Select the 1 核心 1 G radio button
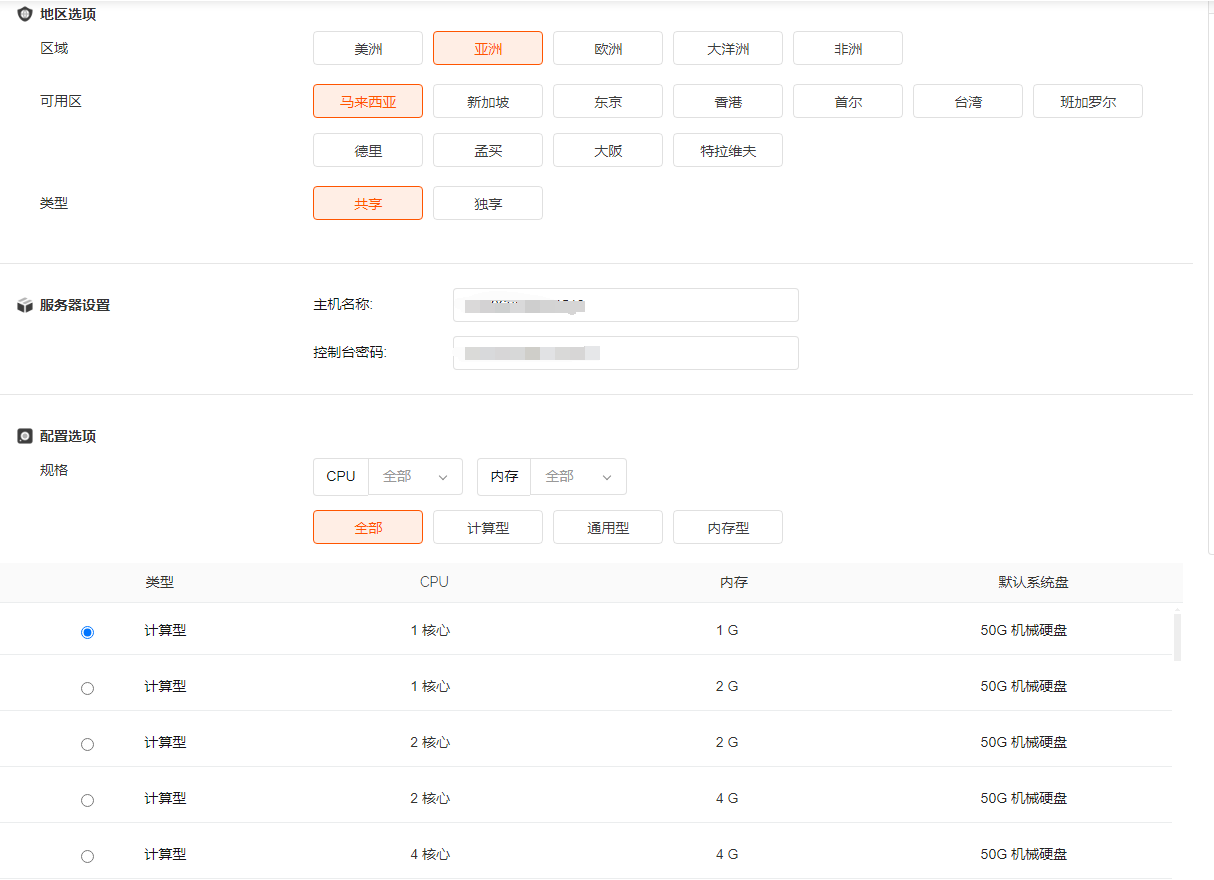The width and height of the screenshot is (1214, 880). point(87,632)
